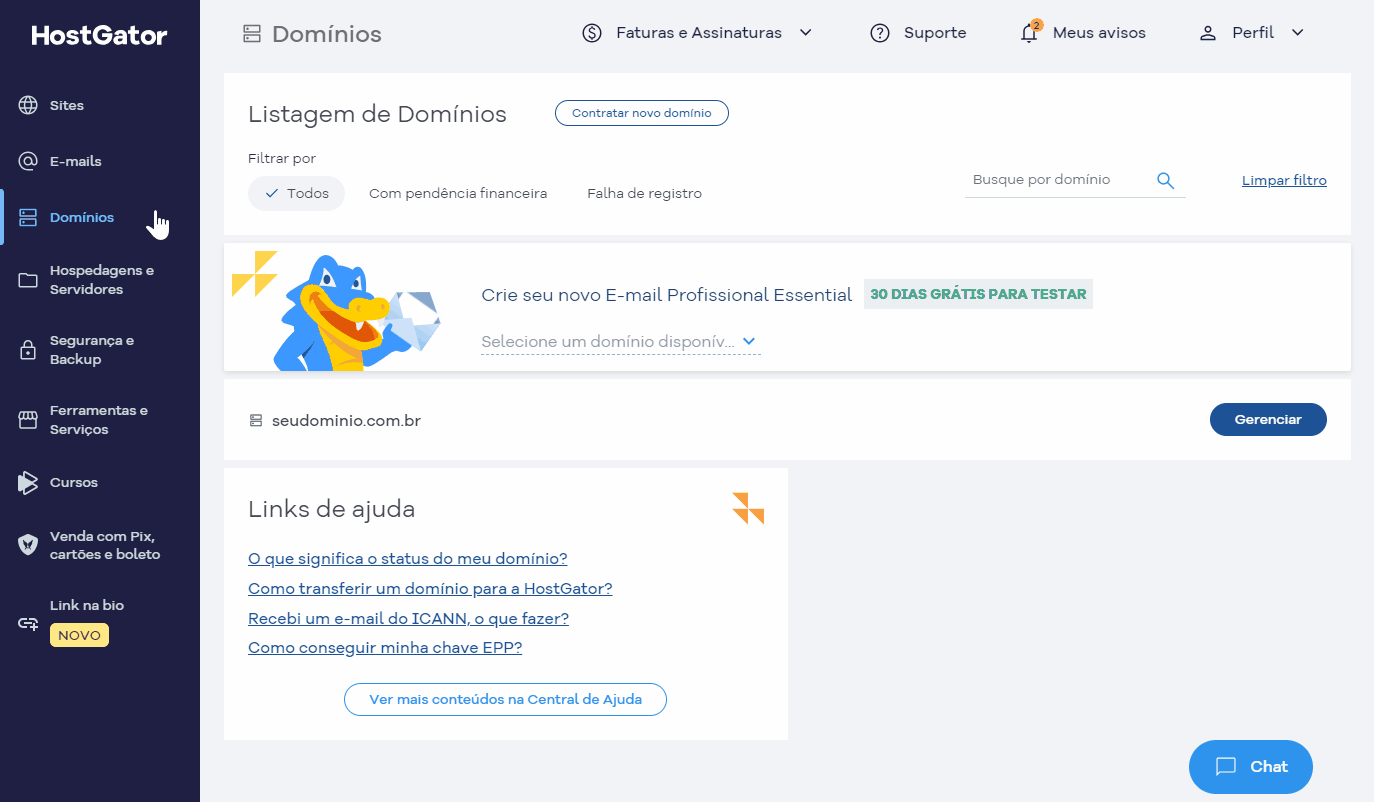1374x802 pixels.
Task: Click Meus avisos in the header
Action: pyautogui.click(x=1099, y=33)
